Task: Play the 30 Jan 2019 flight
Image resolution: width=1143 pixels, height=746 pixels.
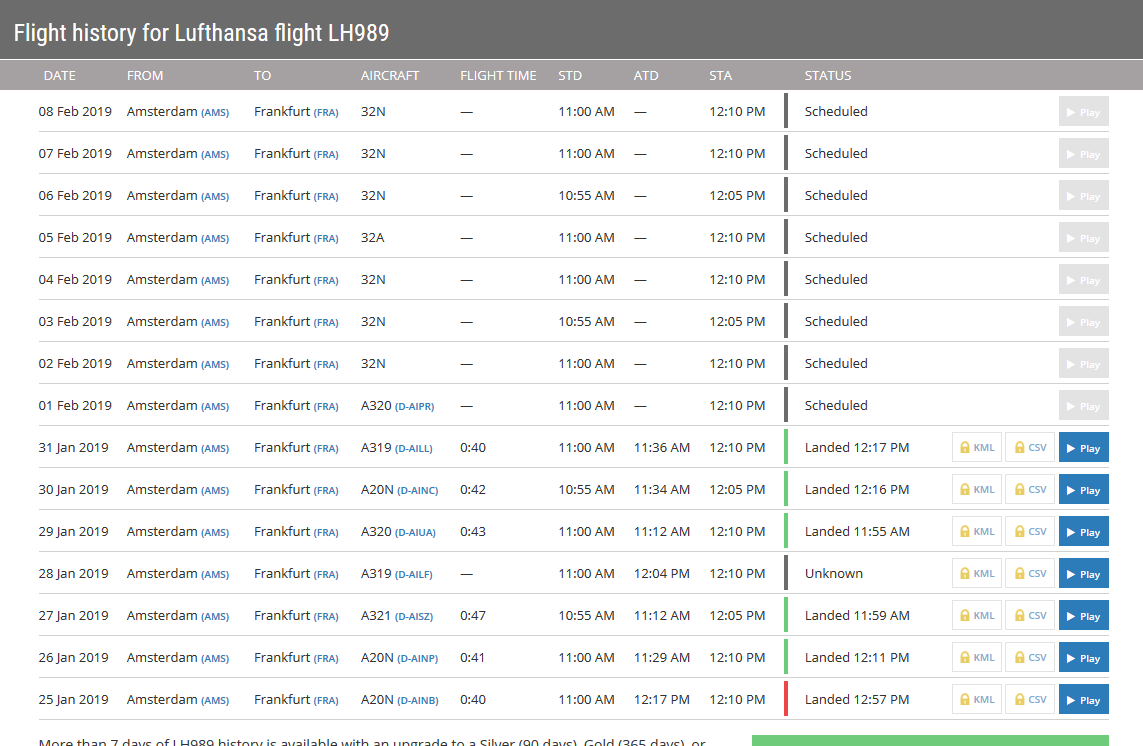Action: [1083, 490]
